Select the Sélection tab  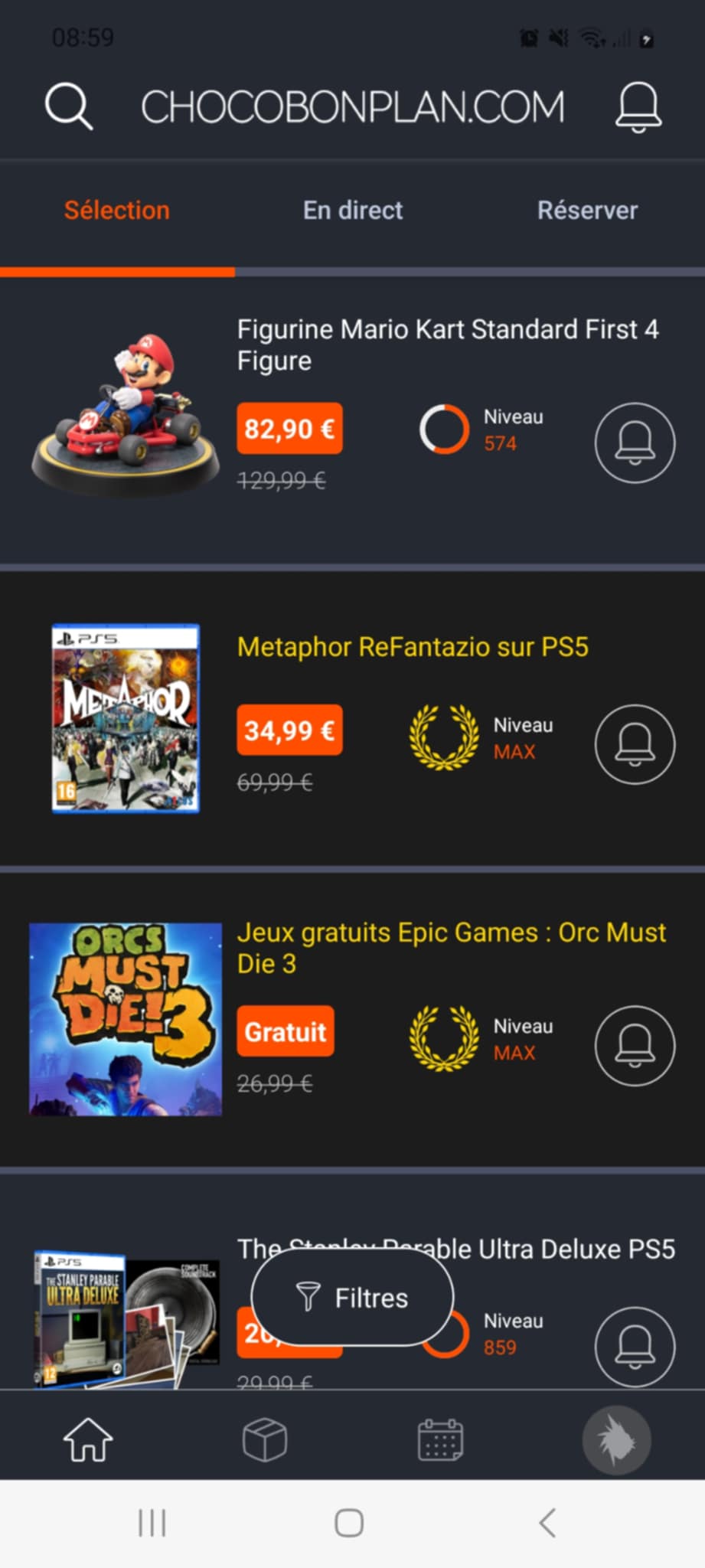point(117,211)
